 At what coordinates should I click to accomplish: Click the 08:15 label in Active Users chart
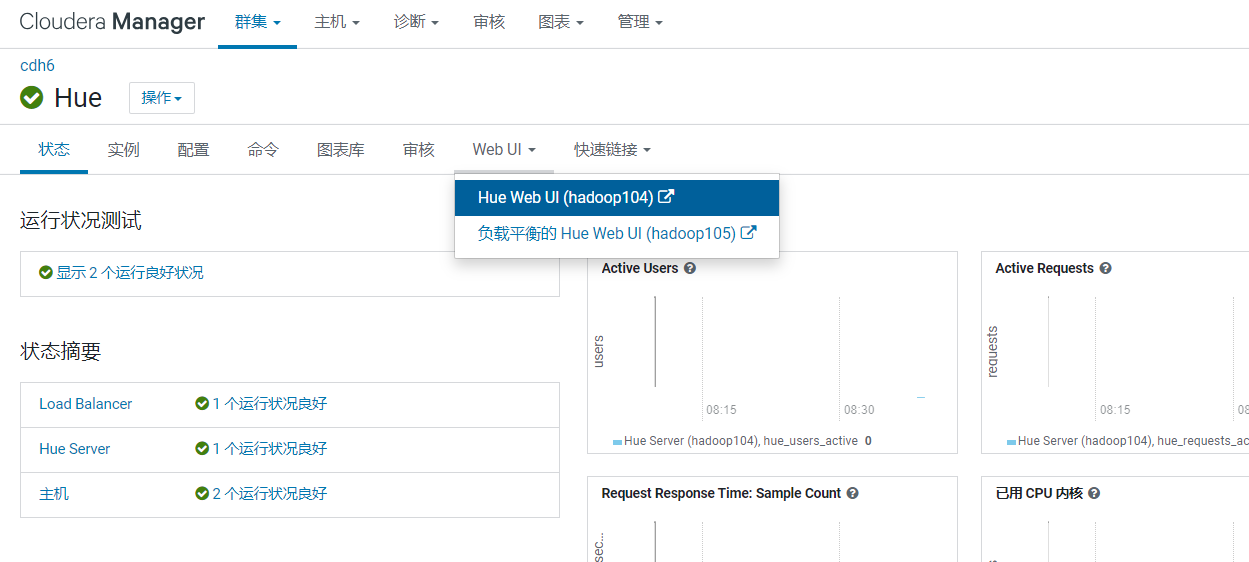pyautogui.click(x=721, y=410)
